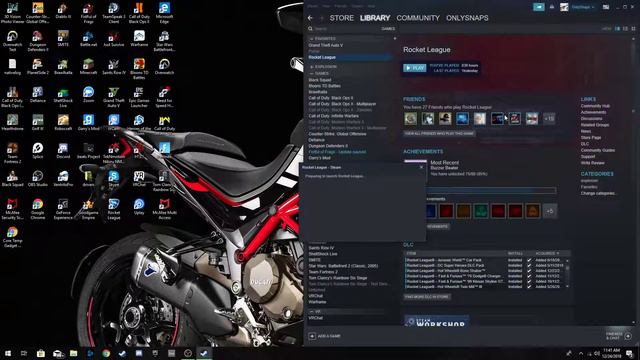Screen dimensions: 640x360
Task: Click View All Friends Who Play button
Action: (439, 133)
